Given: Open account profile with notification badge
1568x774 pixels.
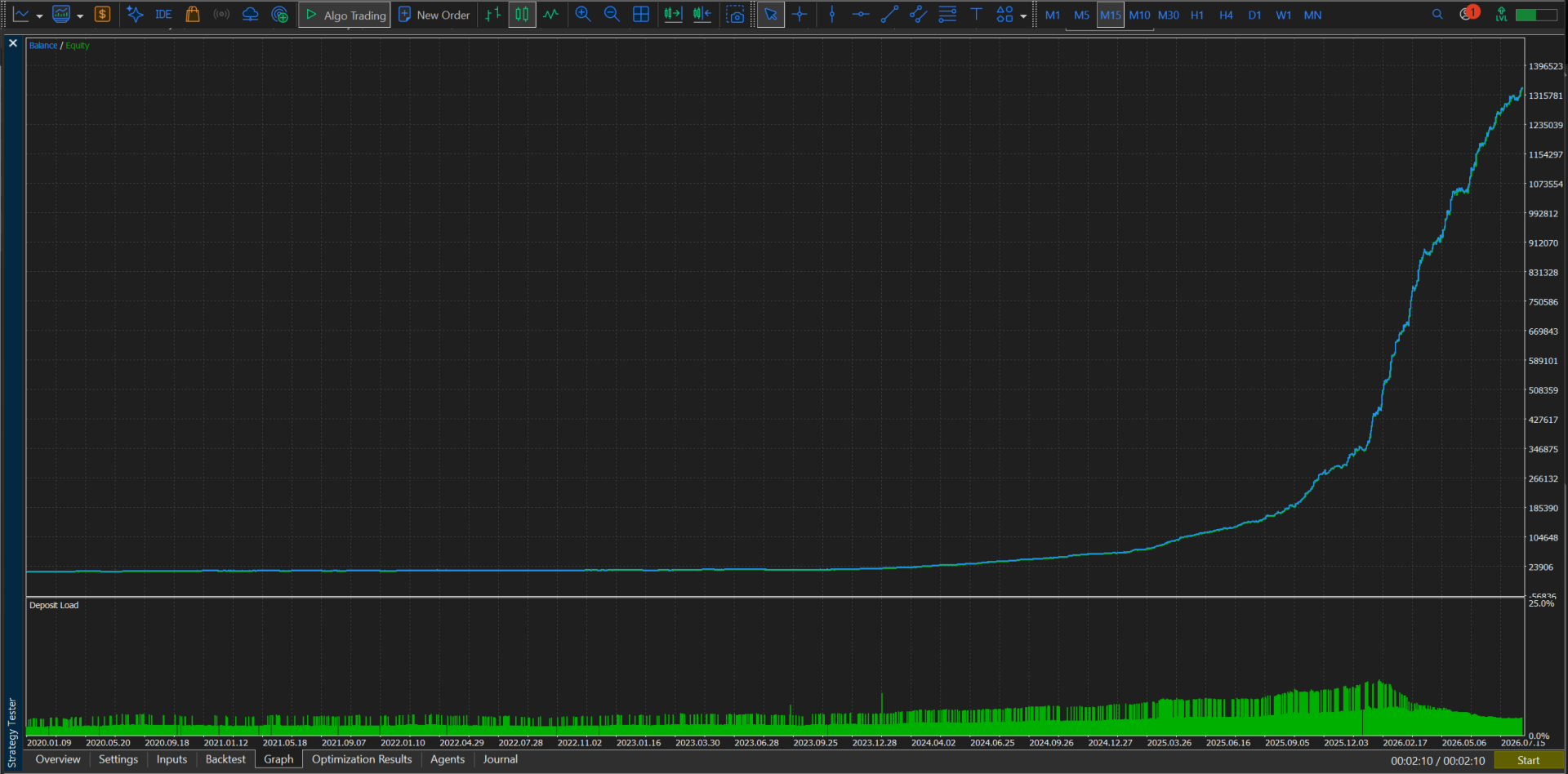Looking at the screenshot, I should (1468, 13).
